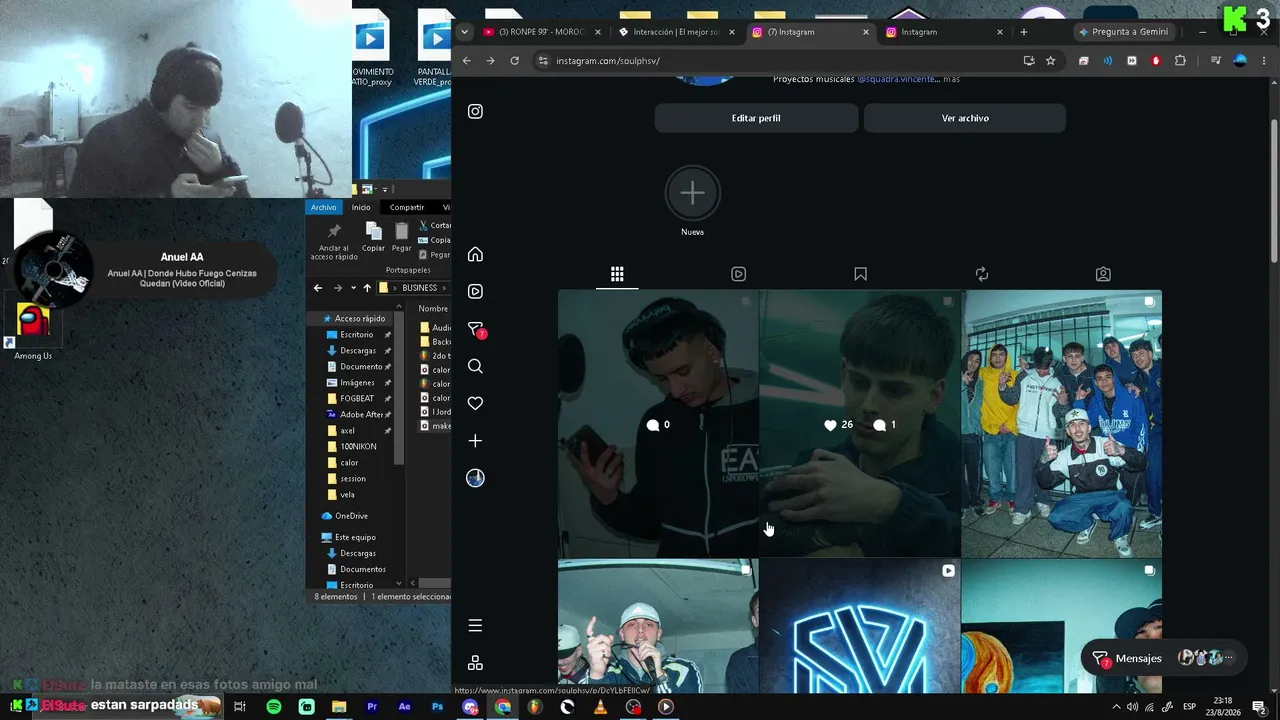Open the Meta apps icon in sidebar
Screen dimensions: 1280x720
pos(475,663)
